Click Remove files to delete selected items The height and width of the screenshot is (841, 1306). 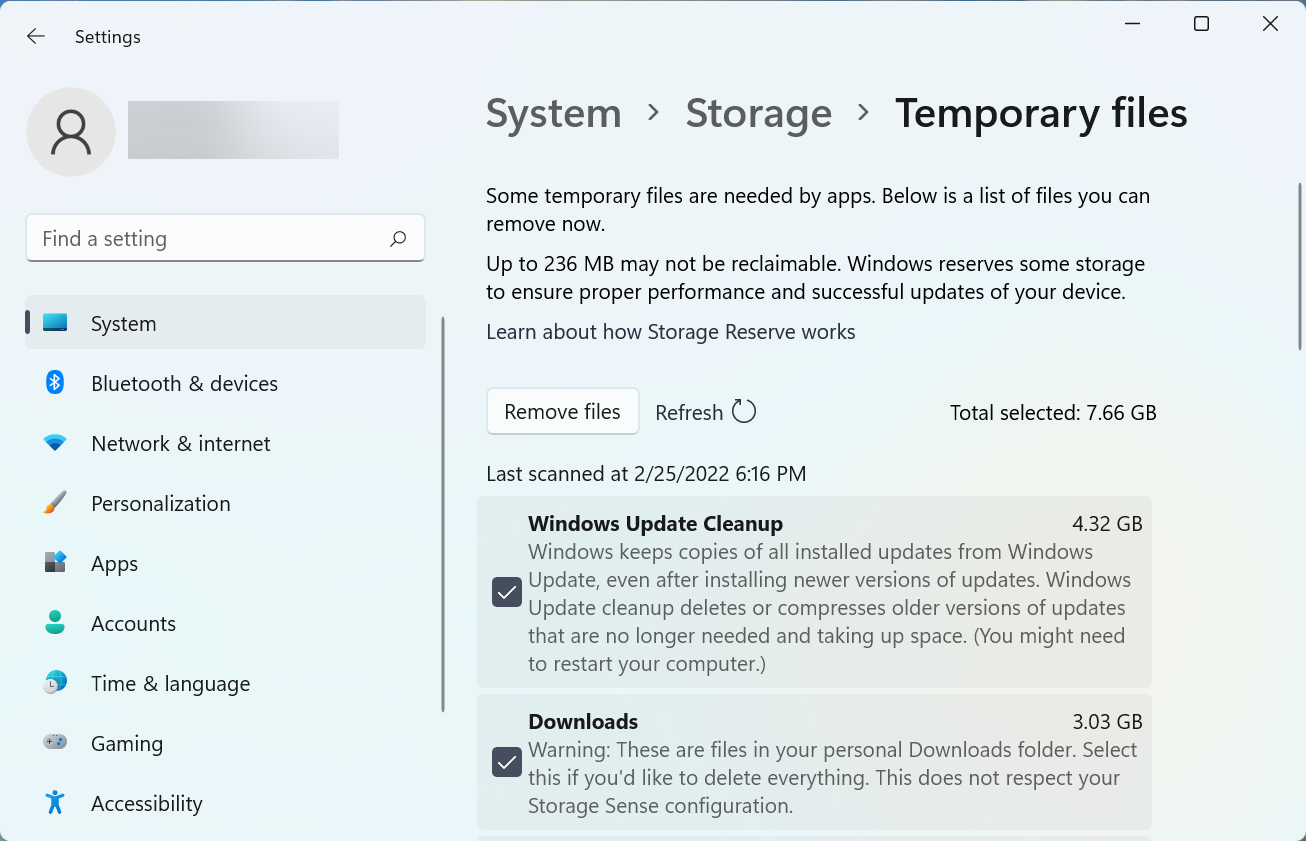(x=562, y=411)
